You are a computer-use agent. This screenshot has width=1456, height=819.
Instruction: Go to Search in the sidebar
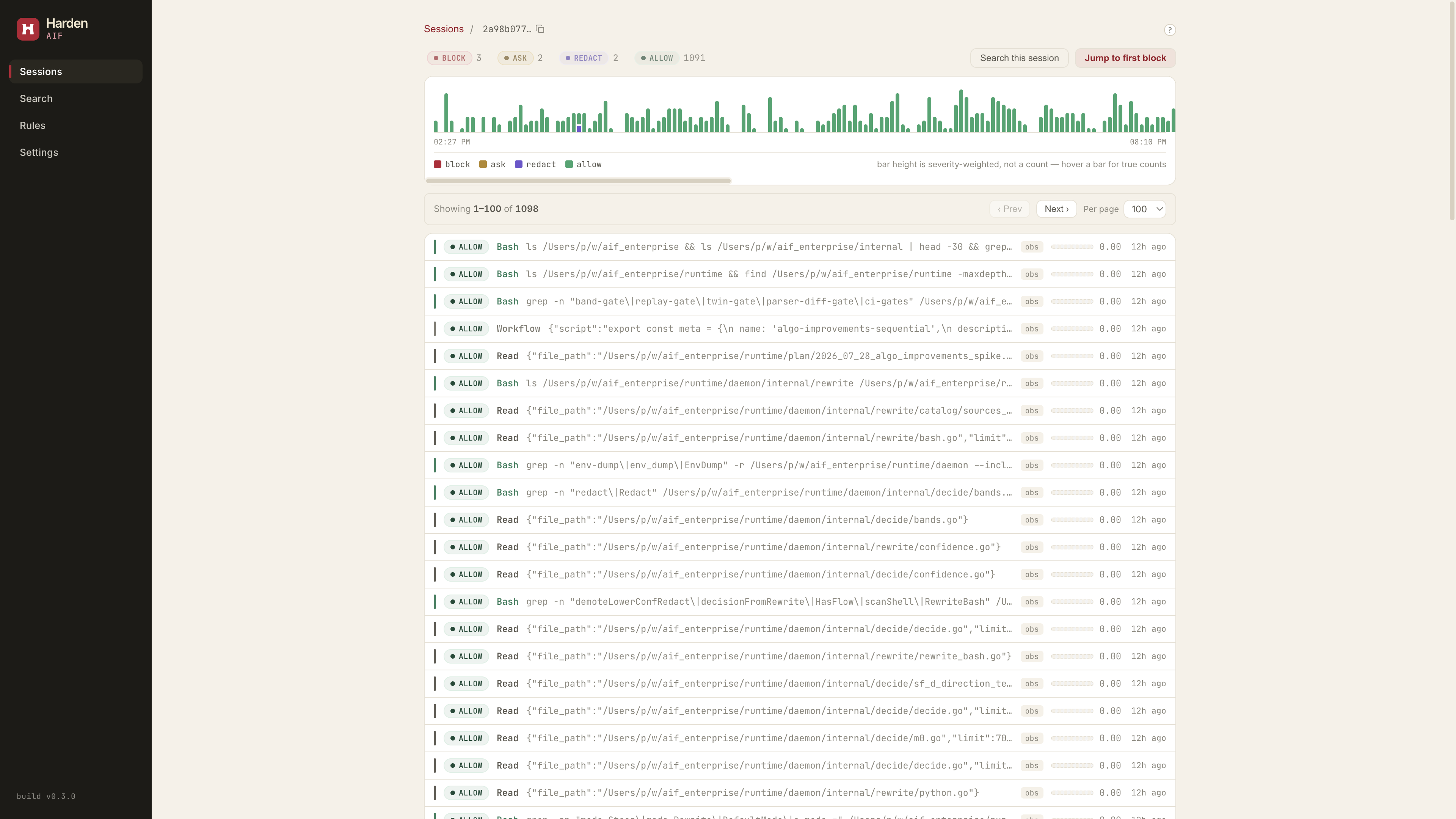(x=76, y=98)
